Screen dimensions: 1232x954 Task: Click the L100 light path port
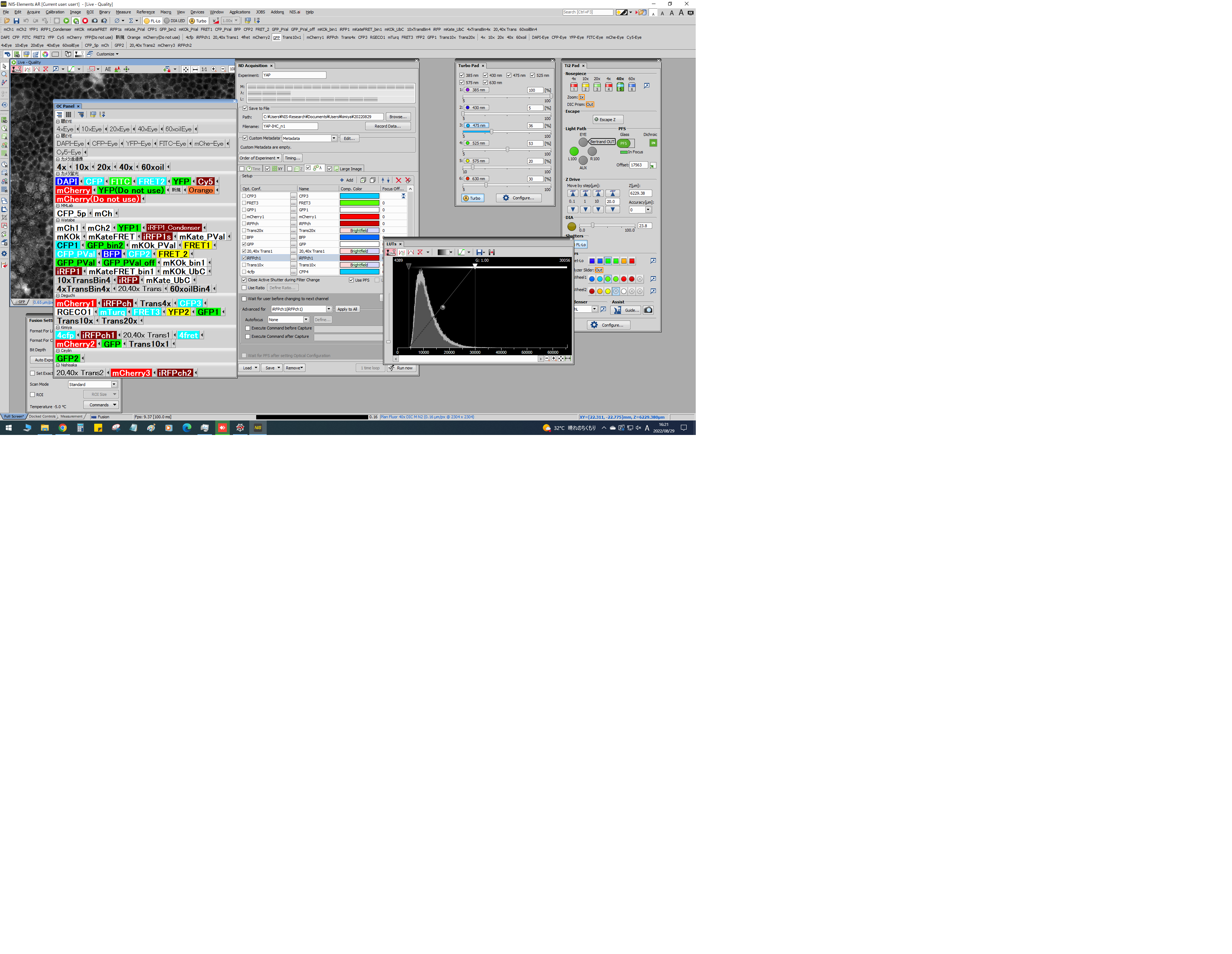tap(574, 151)
